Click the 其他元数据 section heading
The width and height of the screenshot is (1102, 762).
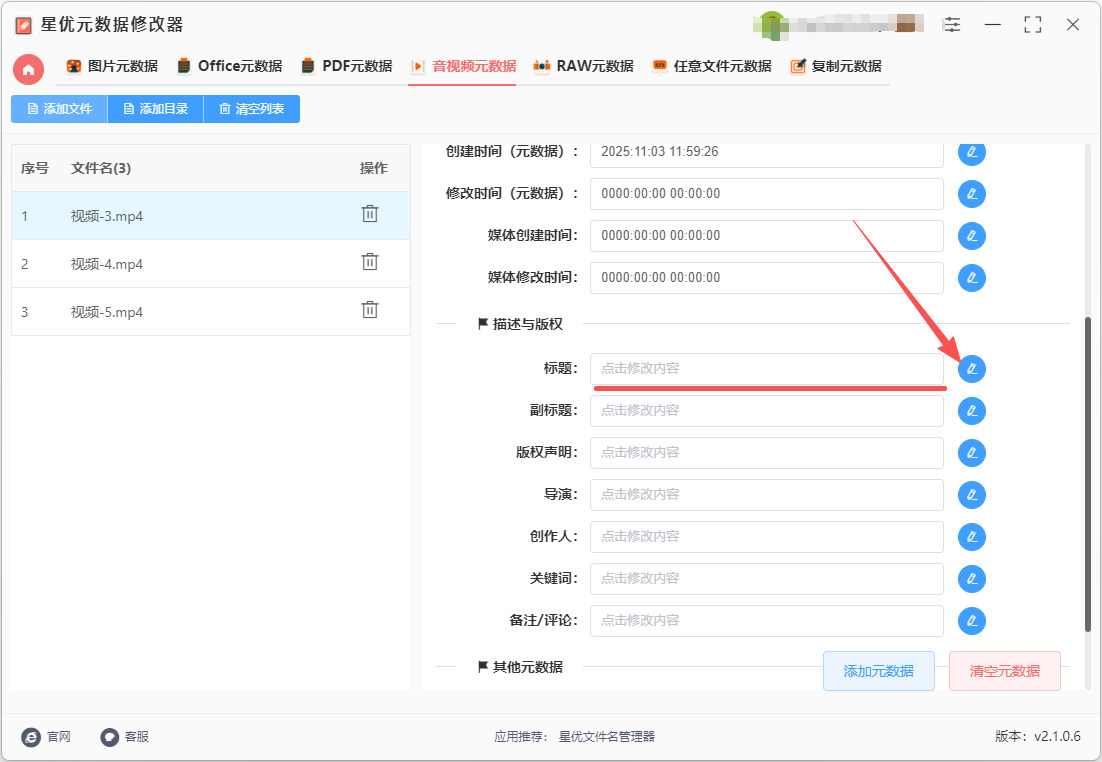(x=520, y=667)
